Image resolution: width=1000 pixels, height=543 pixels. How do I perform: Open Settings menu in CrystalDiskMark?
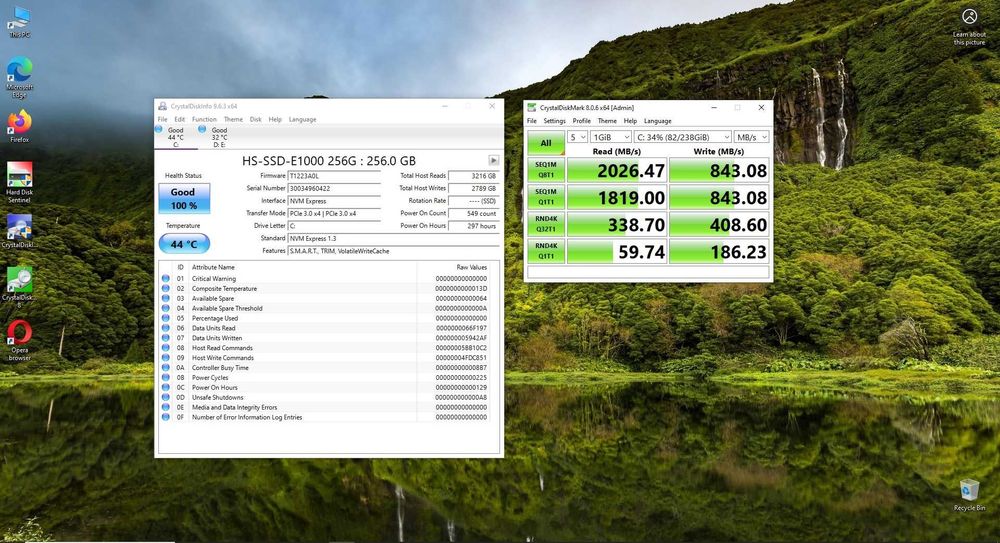point(554,121)
